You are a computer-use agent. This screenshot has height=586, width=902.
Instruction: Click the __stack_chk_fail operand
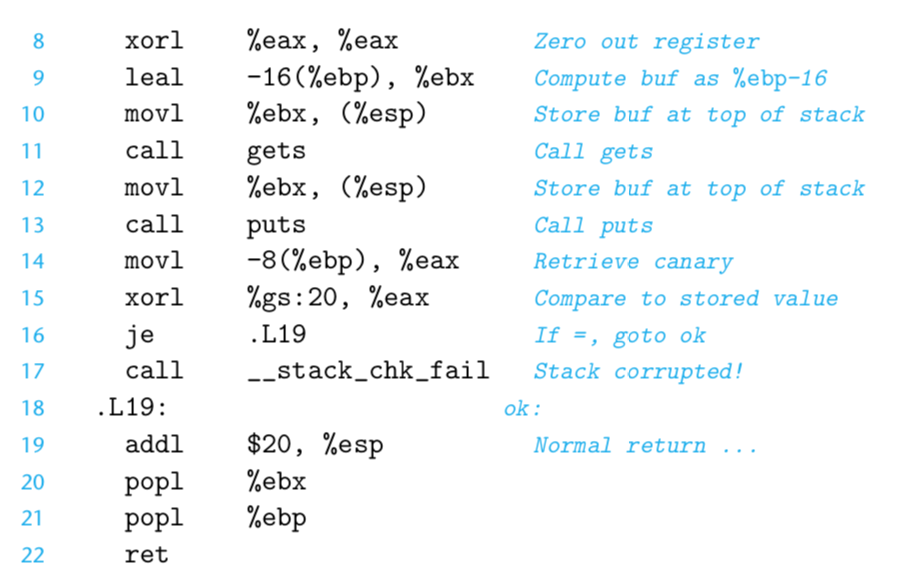click(x=368, y=371)
